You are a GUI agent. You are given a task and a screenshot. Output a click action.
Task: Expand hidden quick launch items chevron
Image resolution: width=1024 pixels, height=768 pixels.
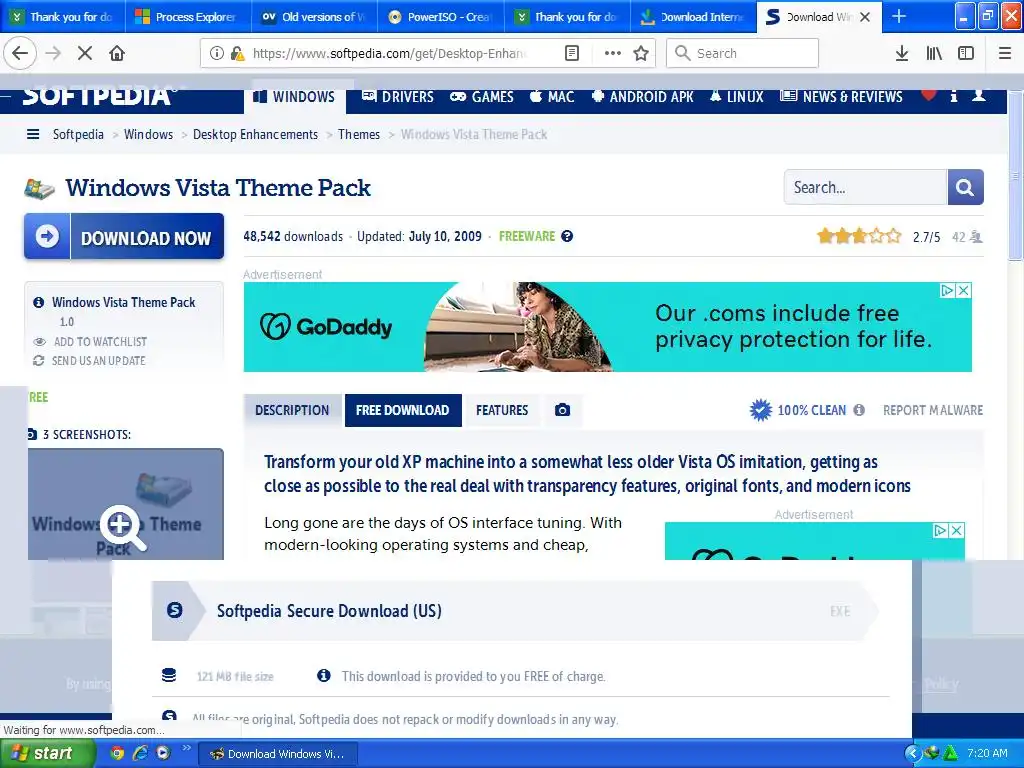click(x=186, y=748)
